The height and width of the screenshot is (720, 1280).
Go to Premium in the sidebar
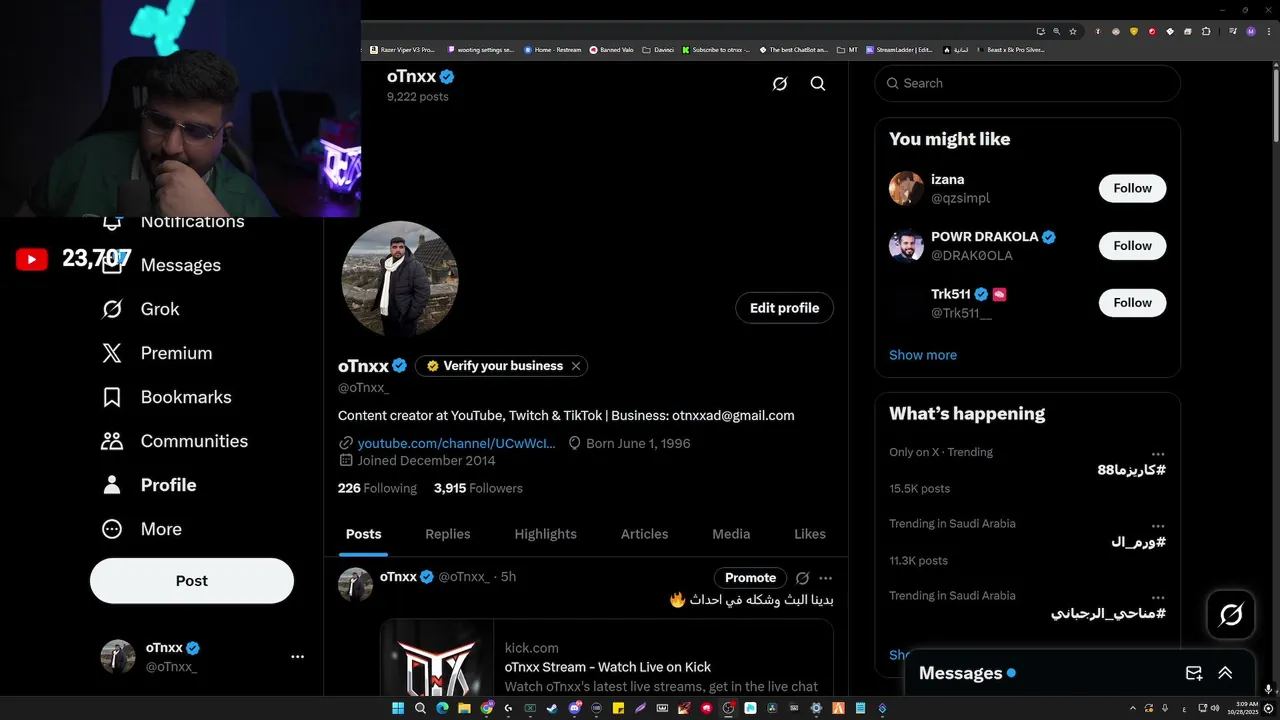(157, 353)
